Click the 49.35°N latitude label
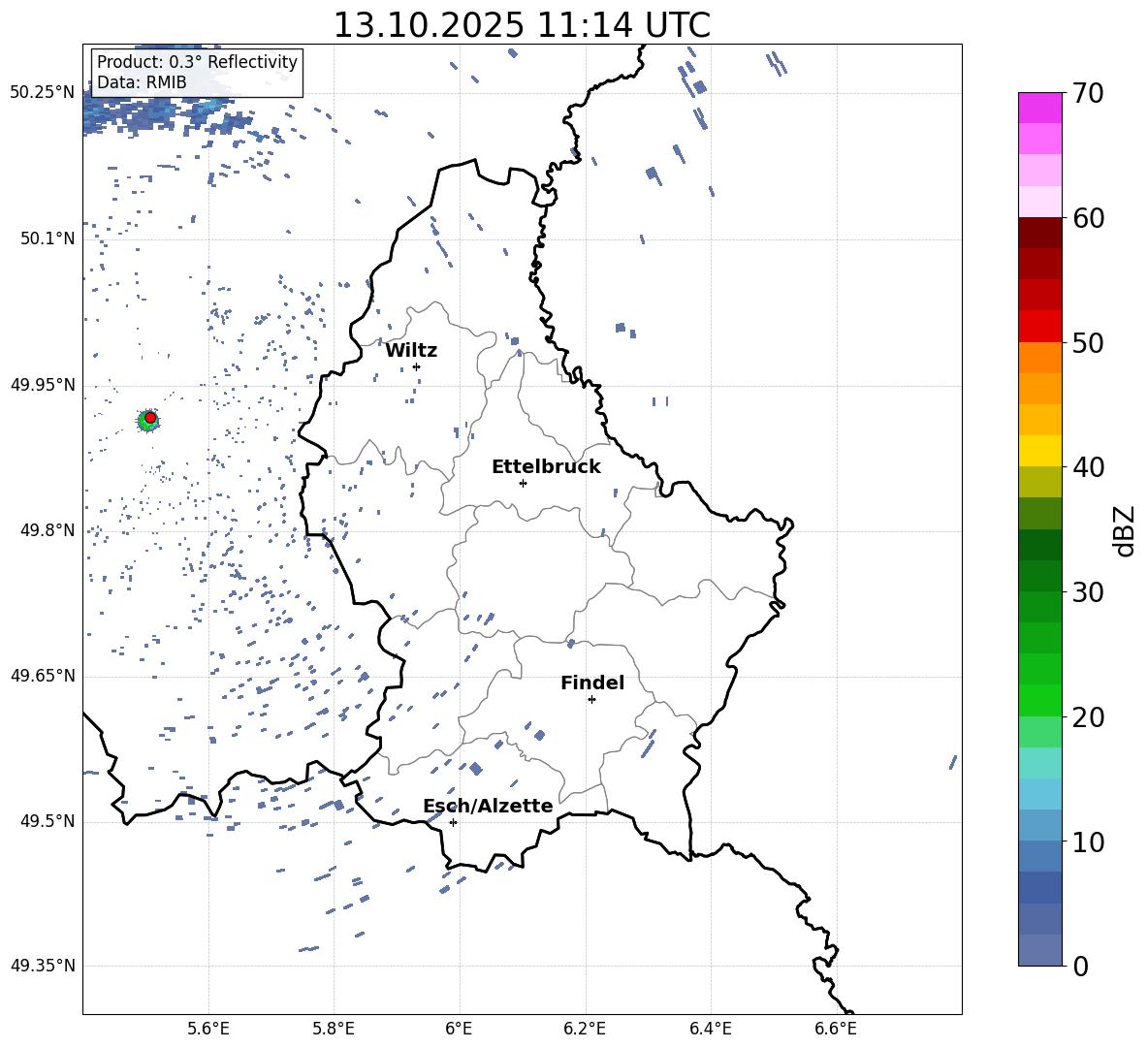This screenshot has width=1148, height=1048. pyautogui.click(x=43, y=966)
